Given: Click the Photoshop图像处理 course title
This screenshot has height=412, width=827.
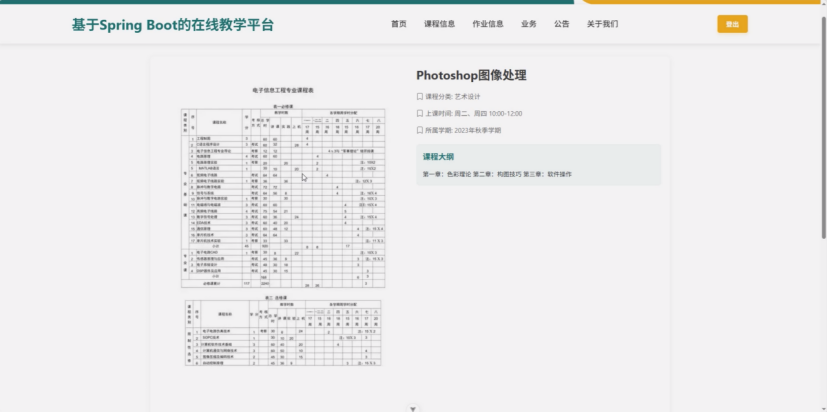Looking at the screenshot, I should point(471,75).
